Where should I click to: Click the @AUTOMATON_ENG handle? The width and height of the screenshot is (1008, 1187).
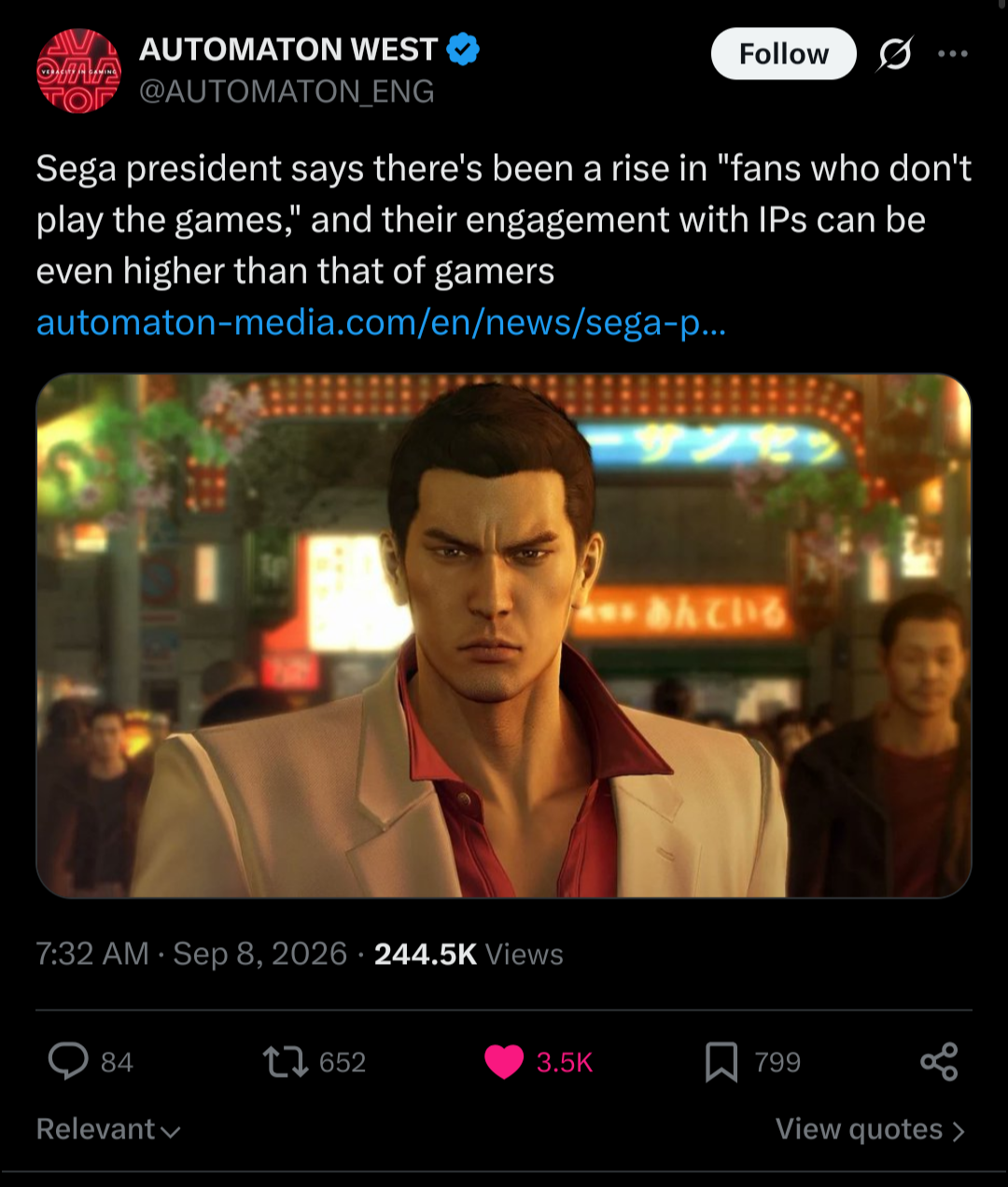coord(287,91)
